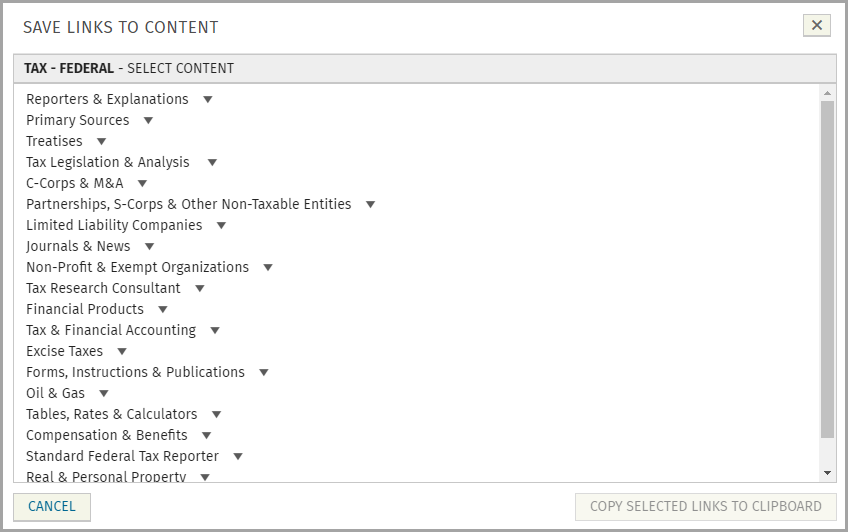
Task: Expand Tax Legislation & Analysis arrow
Action: [x=212, y=163]
